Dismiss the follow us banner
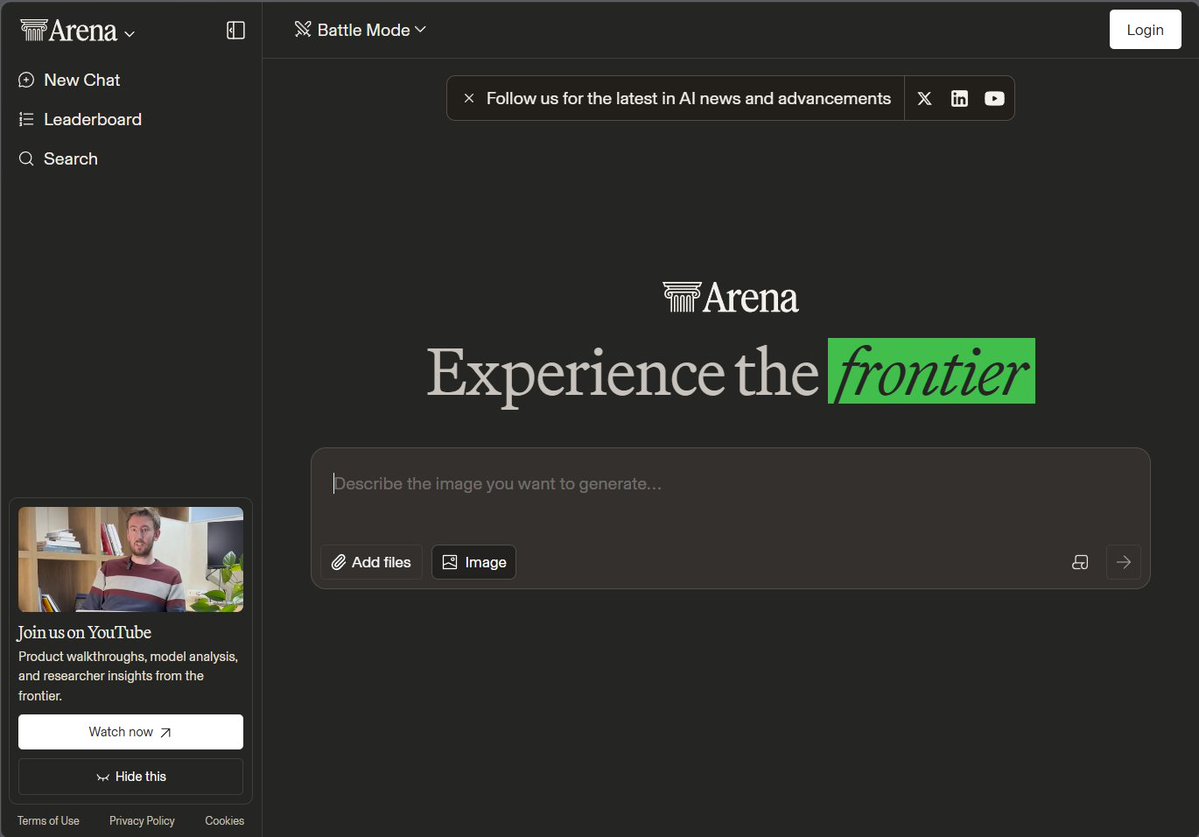Viewport: 1199px width, 837px height. (468, 98)
